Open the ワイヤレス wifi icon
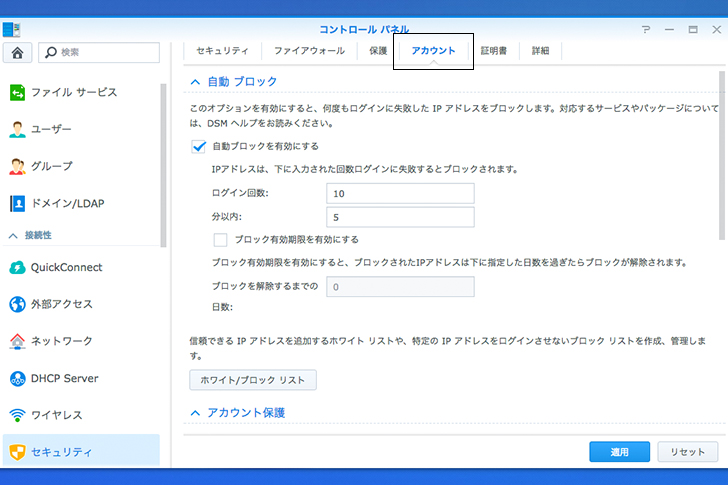Screen dimensions: 728x485 (17, 415)
